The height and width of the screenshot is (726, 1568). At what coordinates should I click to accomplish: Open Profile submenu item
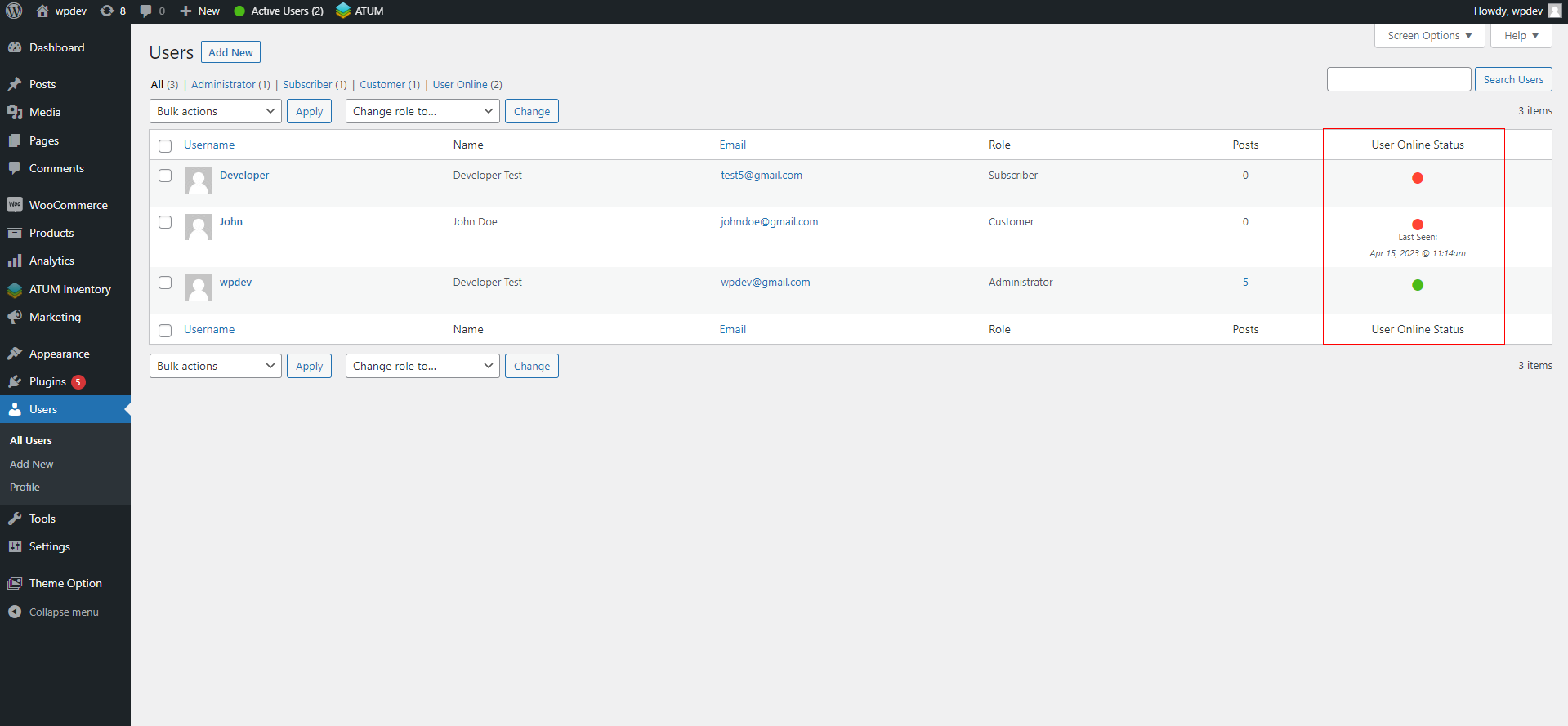(x=25, y=487)
